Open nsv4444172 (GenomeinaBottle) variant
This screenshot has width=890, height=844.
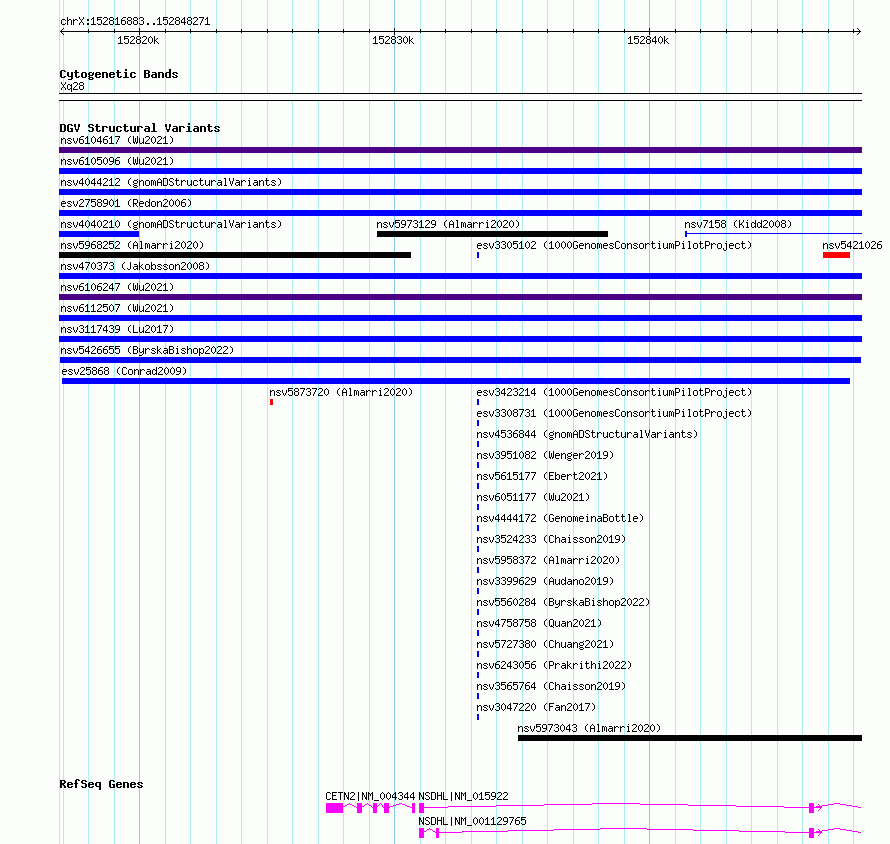(x=560, y=518)
